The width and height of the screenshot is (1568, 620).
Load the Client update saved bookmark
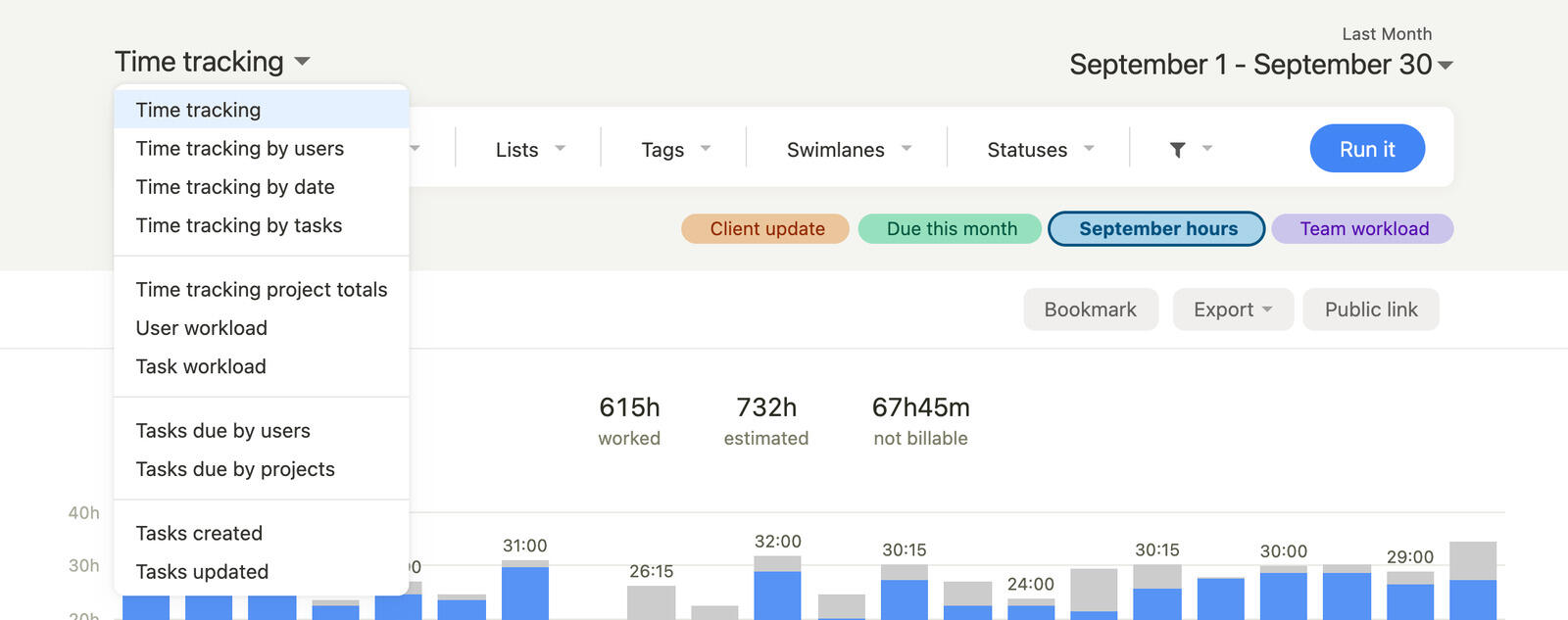tap(766, 229)
